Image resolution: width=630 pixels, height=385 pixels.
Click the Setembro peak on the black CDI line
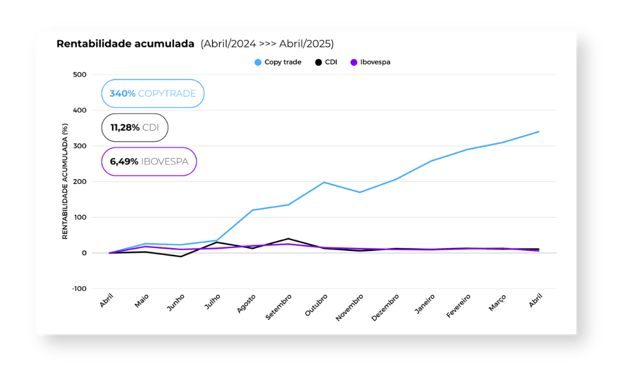pos(288,239)
